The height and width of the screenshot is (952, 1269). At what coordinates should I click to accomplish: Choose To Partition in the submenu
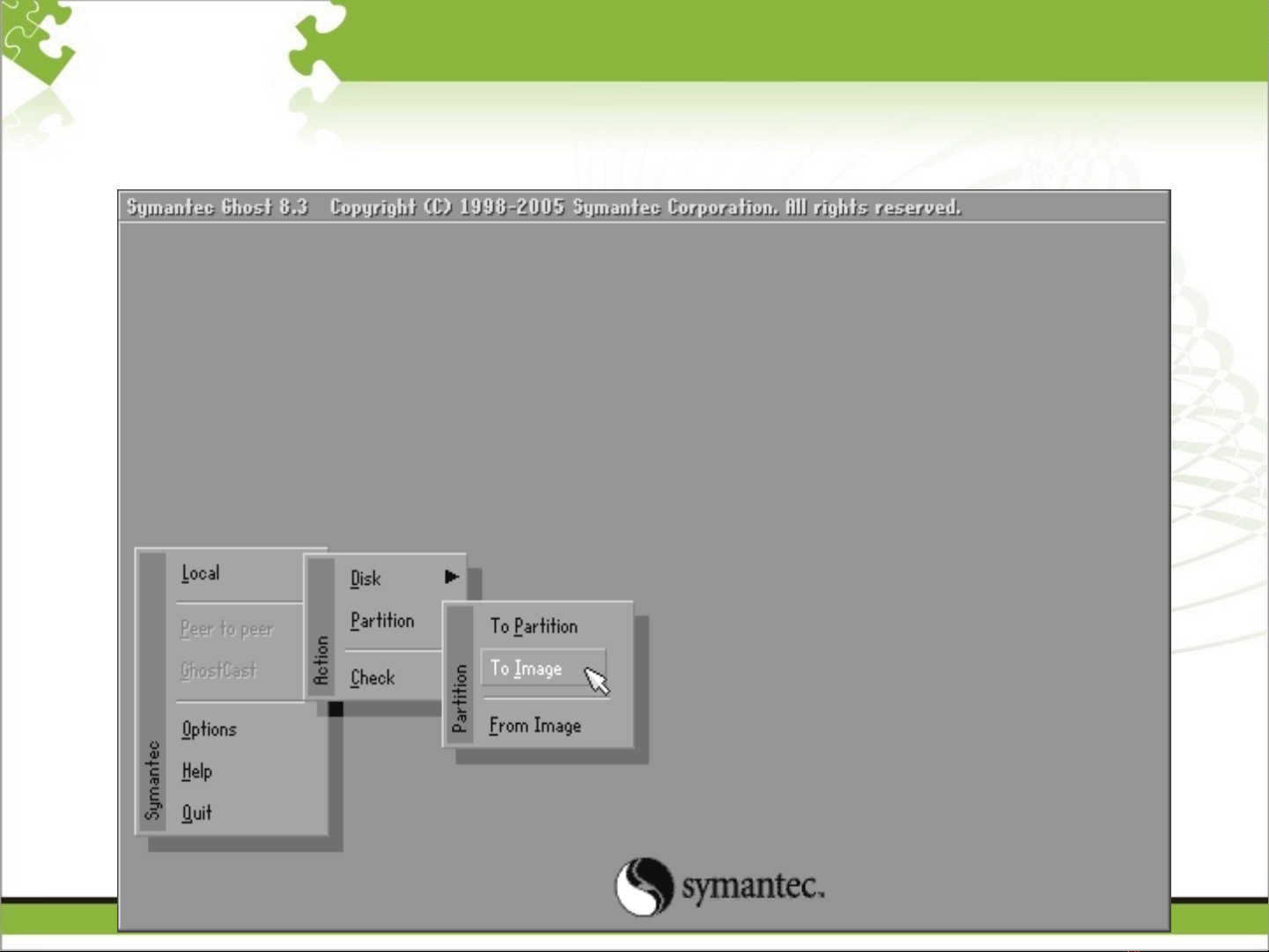[x=534, y=626]
